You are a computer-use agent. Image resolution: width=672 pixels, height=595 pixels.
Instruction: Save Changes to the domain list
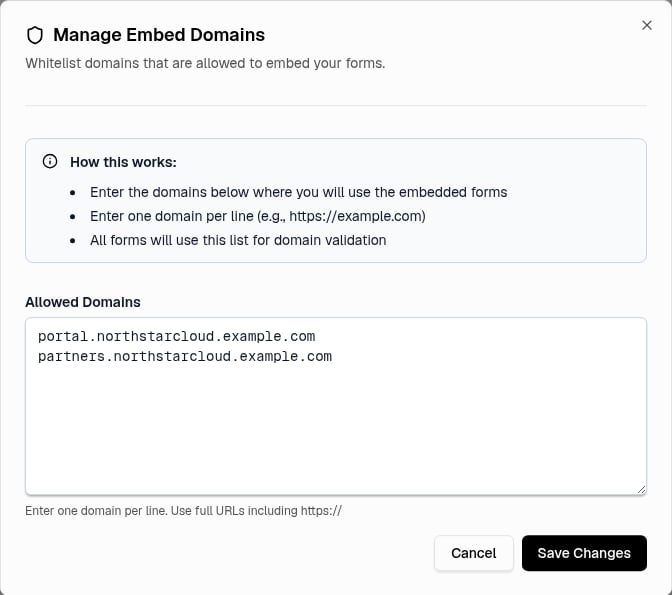pyautogui.click(x=584, y=553)
